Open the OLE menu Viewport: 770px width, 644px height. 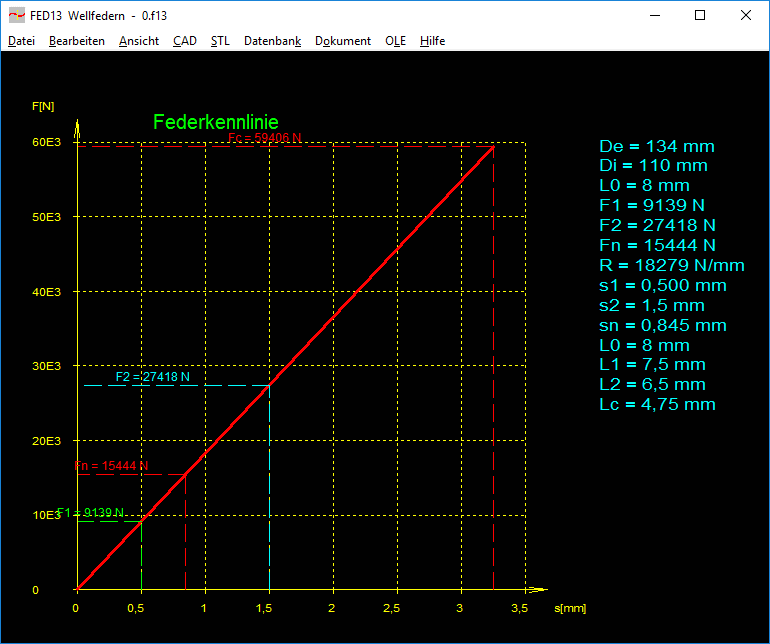pos(395,41)
